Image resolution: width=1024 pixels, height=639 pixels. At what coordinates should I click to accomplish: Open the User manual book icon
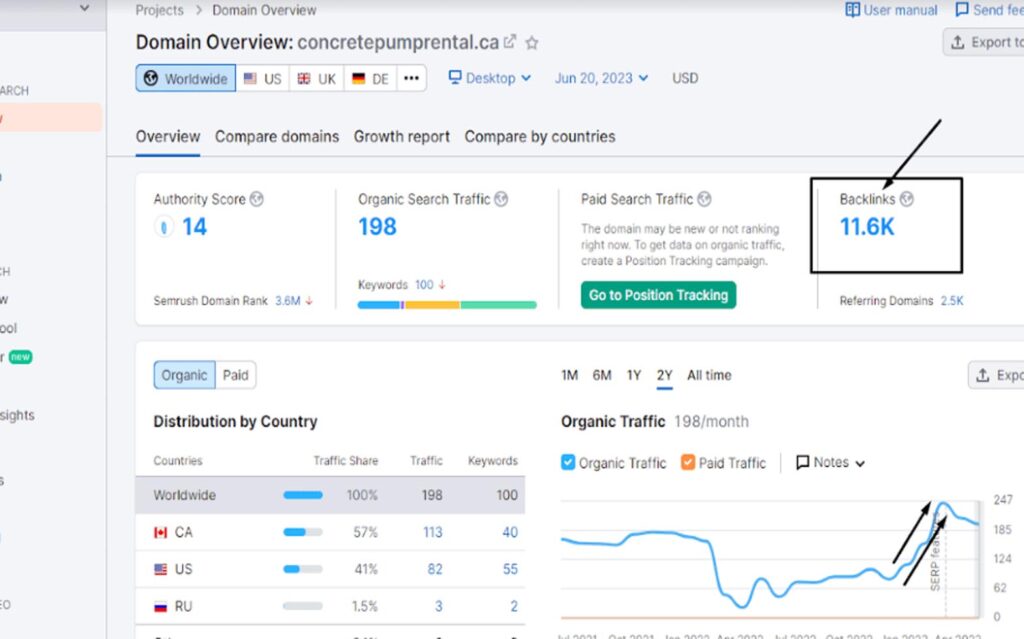(852, 10)
